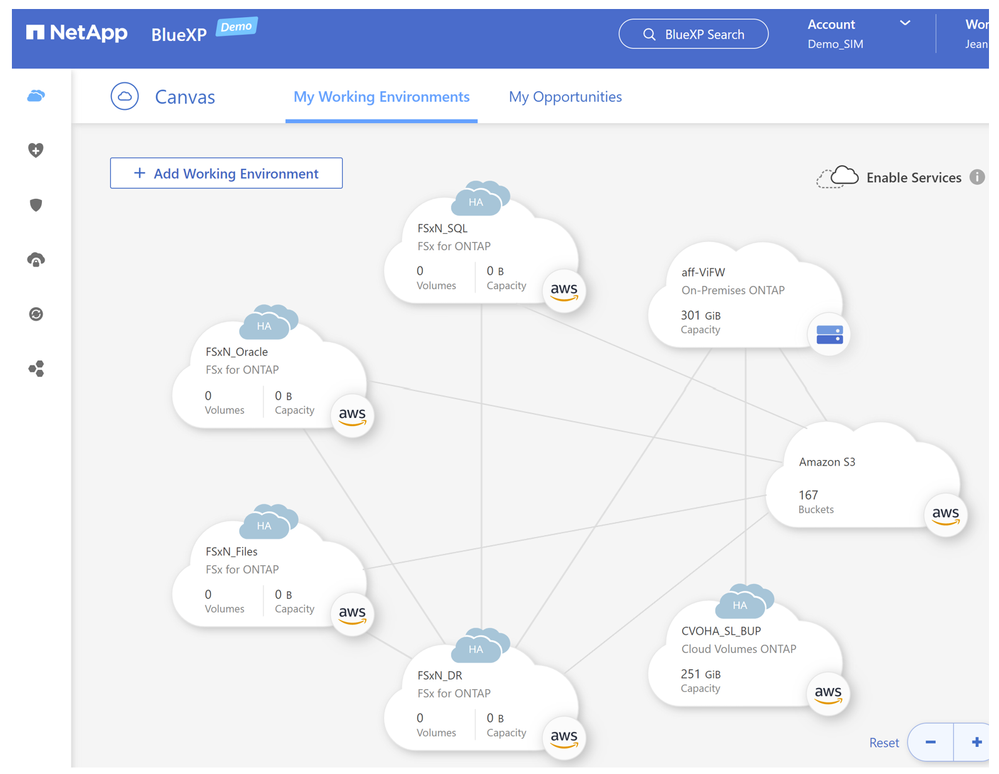Click the Health heart-plus sidebar icon
This screenshot has width=999, height=774.
[36, 150]
